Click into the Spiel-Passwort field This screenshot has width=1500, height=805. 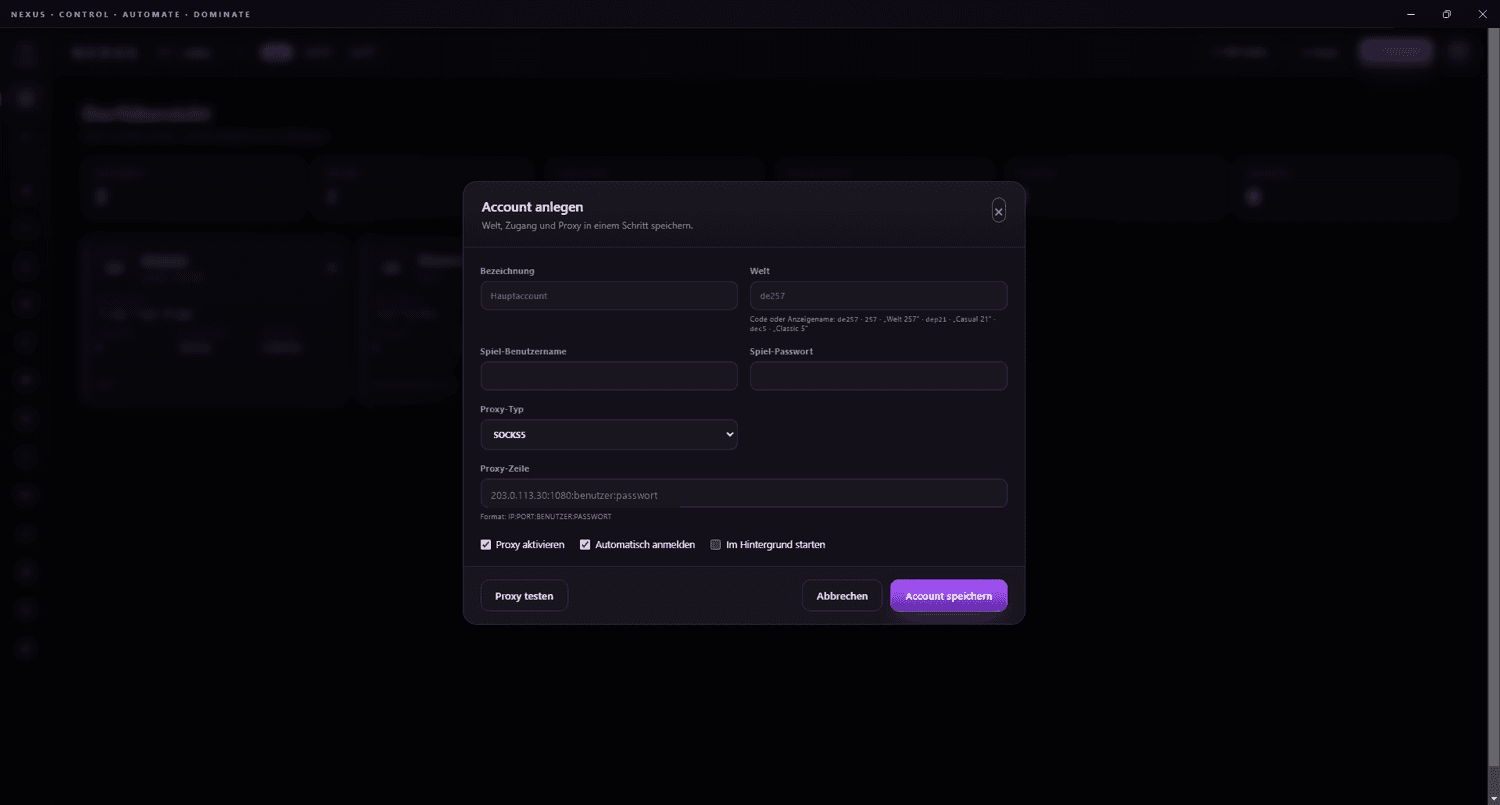878,376
